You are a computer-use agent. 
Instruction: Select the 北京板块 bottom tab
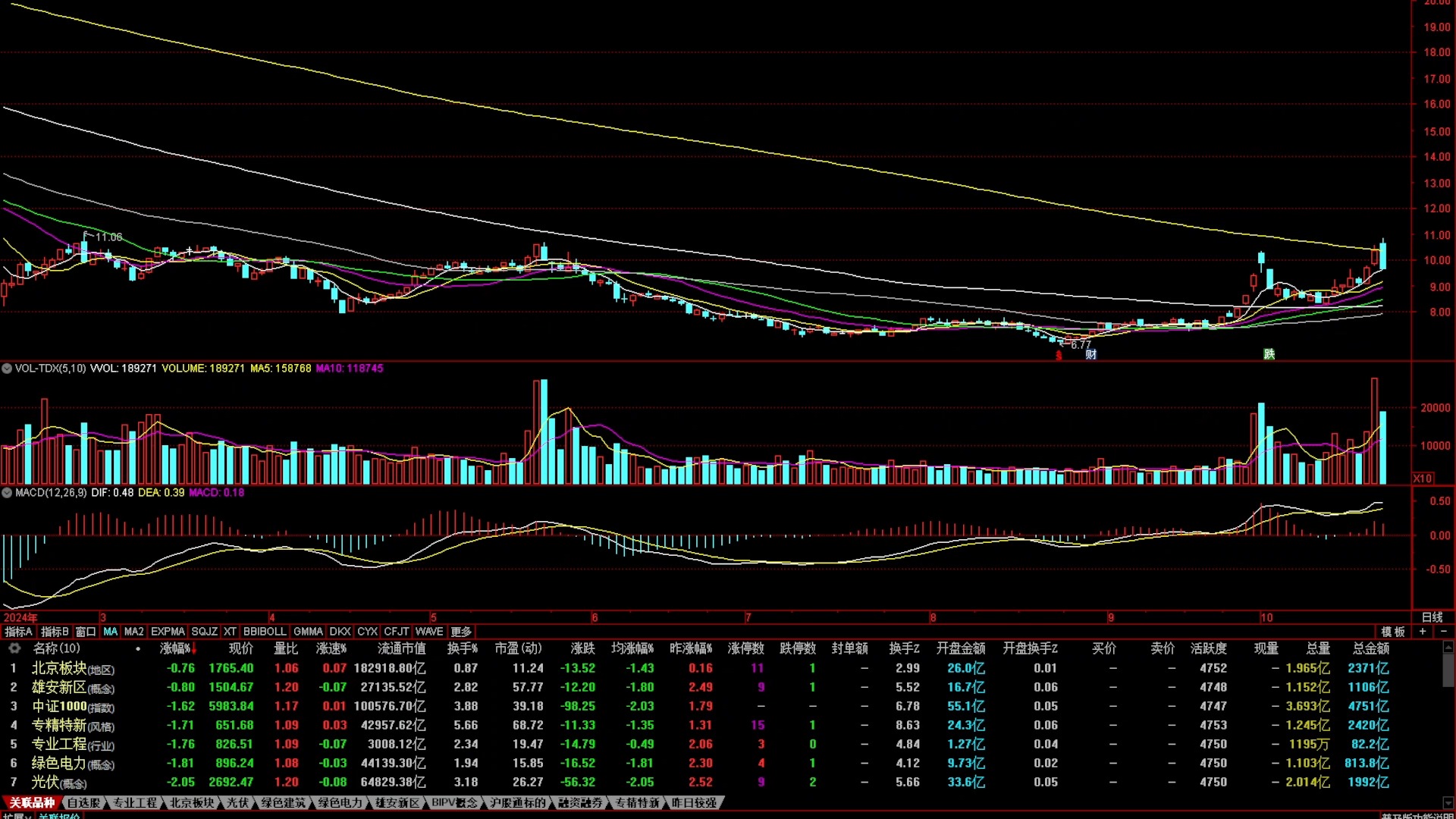click(192, 802)
